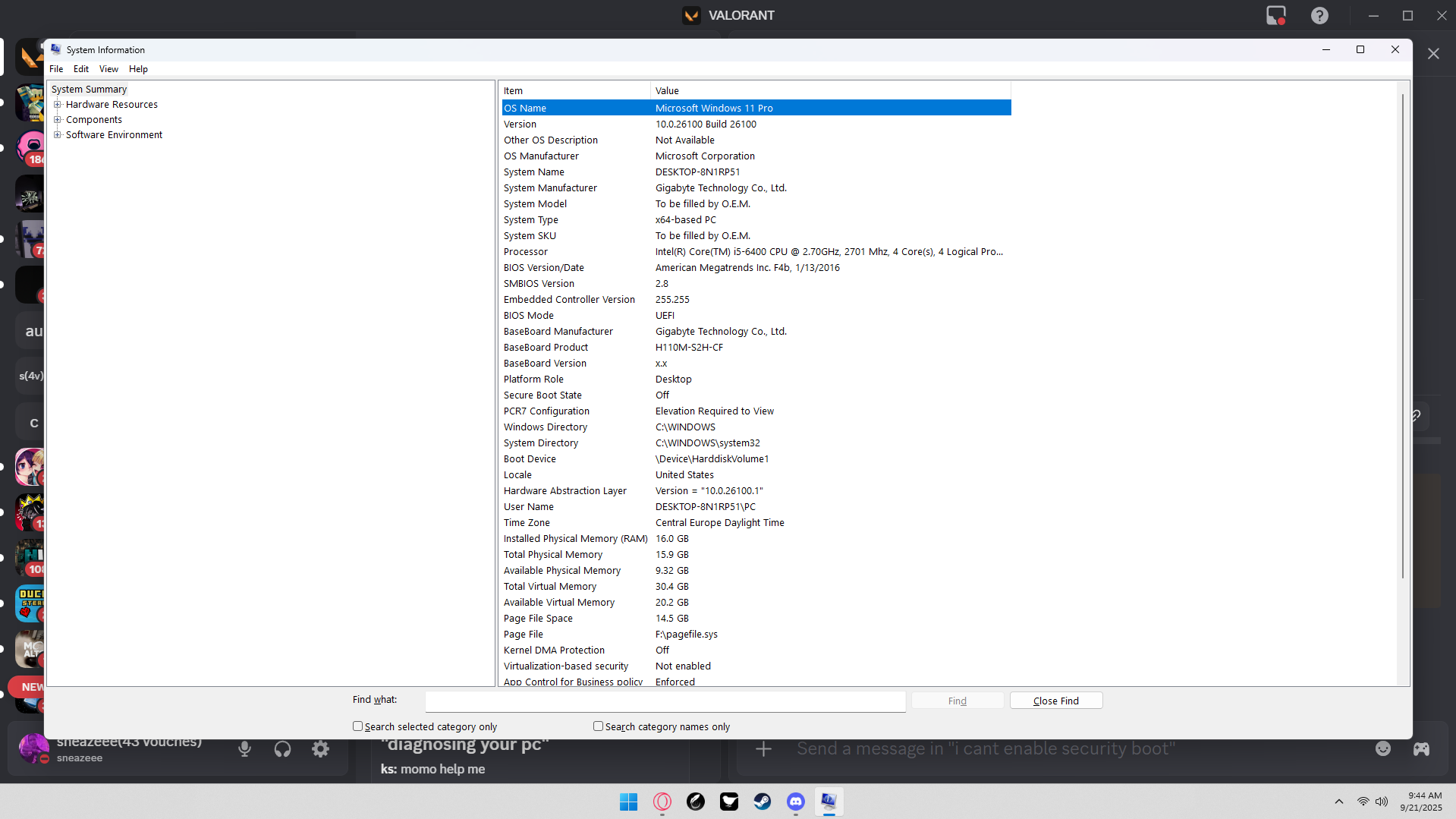Select Virtualization-based security row

click(x=756, y=666)
